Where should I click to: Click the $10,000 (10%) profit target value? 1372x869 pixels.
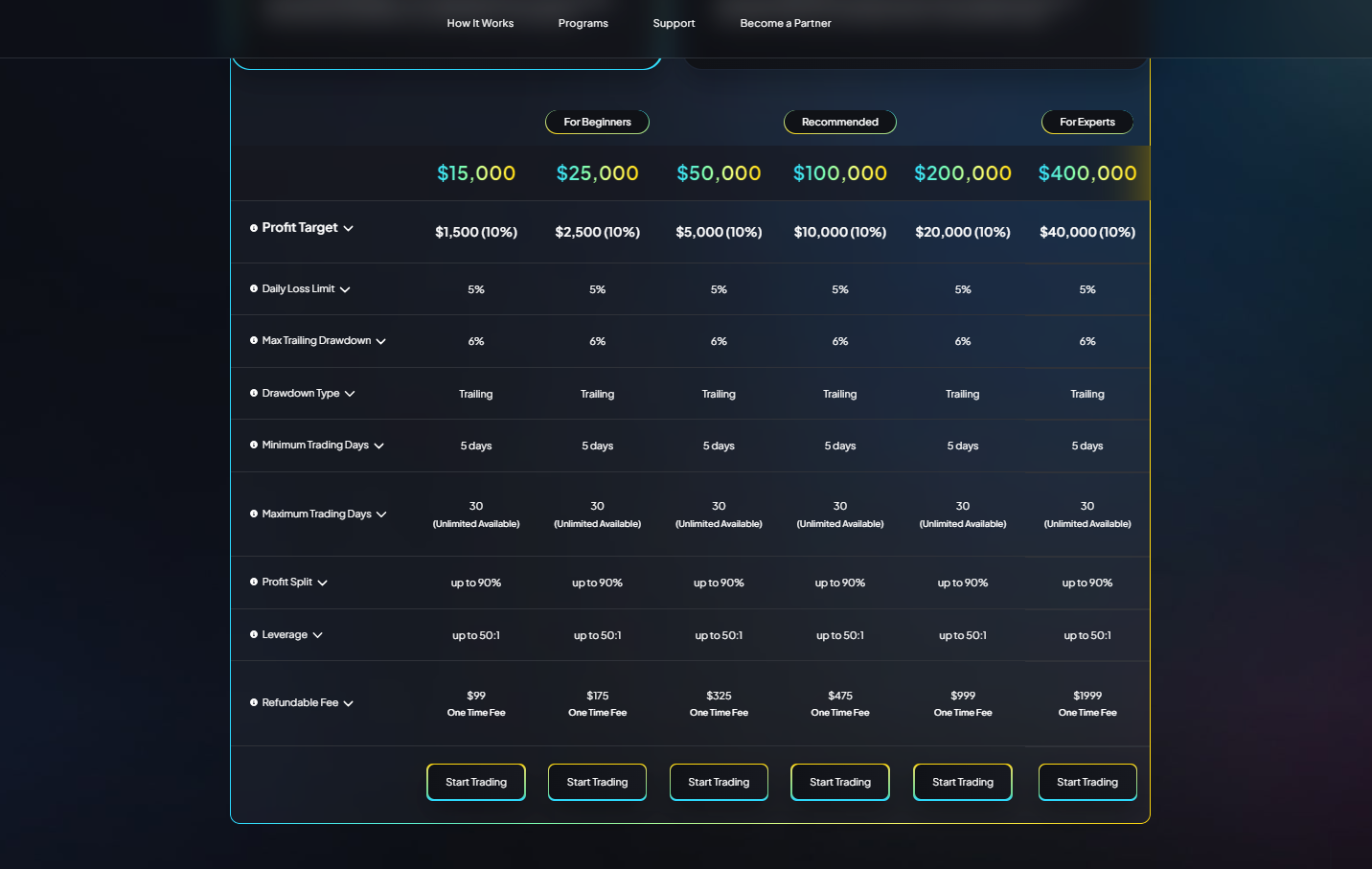pyautogui.click(x=840, y=232)
